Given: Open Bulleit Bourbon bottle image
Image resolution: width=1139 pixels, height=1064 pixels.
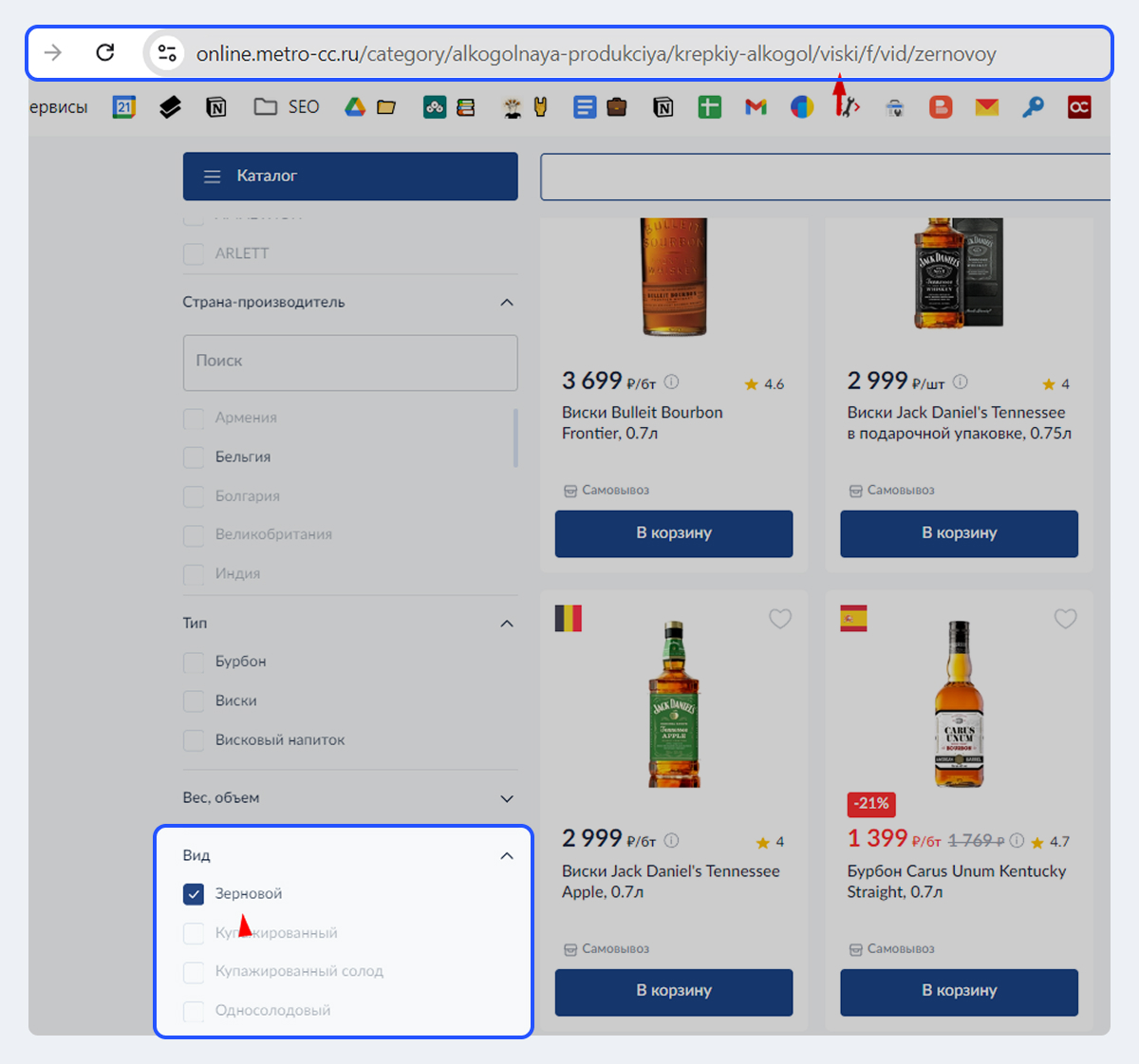Looking at the screenshot, I should tap(674, 277).
